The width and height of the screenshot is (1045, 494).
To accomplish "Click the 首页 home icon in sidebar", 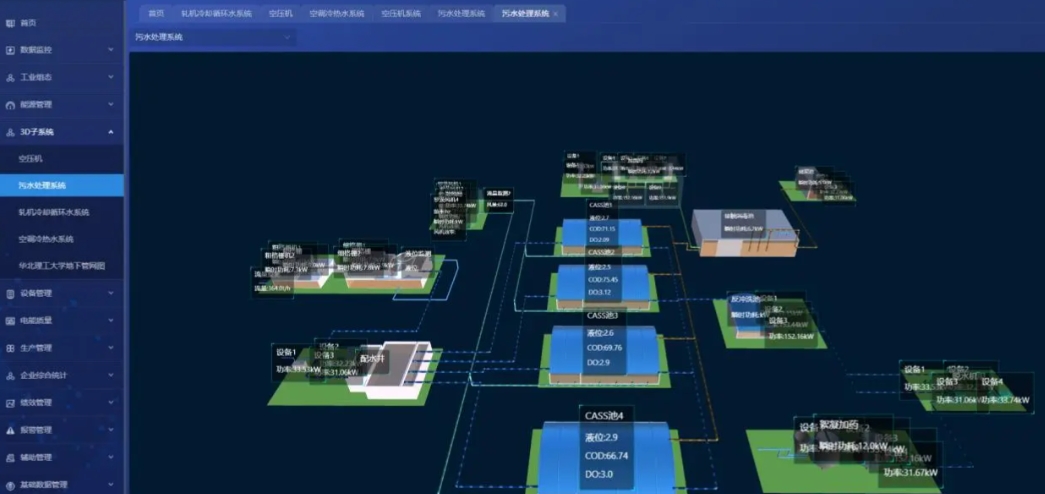I will (x=10, y=22).
